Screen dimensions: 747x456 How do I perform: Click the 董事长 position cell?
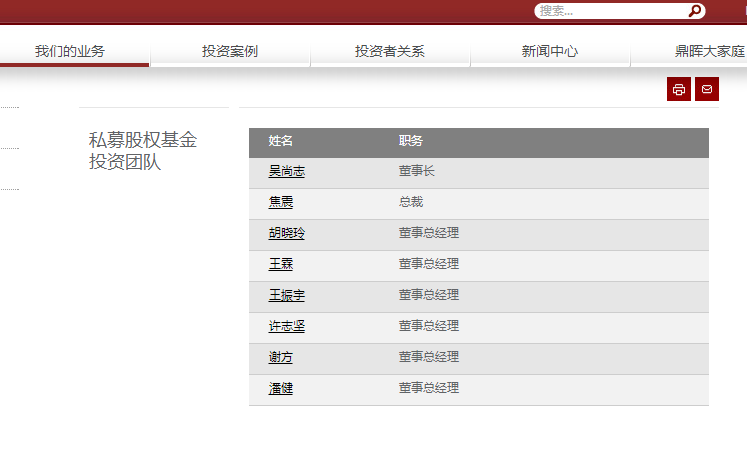417,171
